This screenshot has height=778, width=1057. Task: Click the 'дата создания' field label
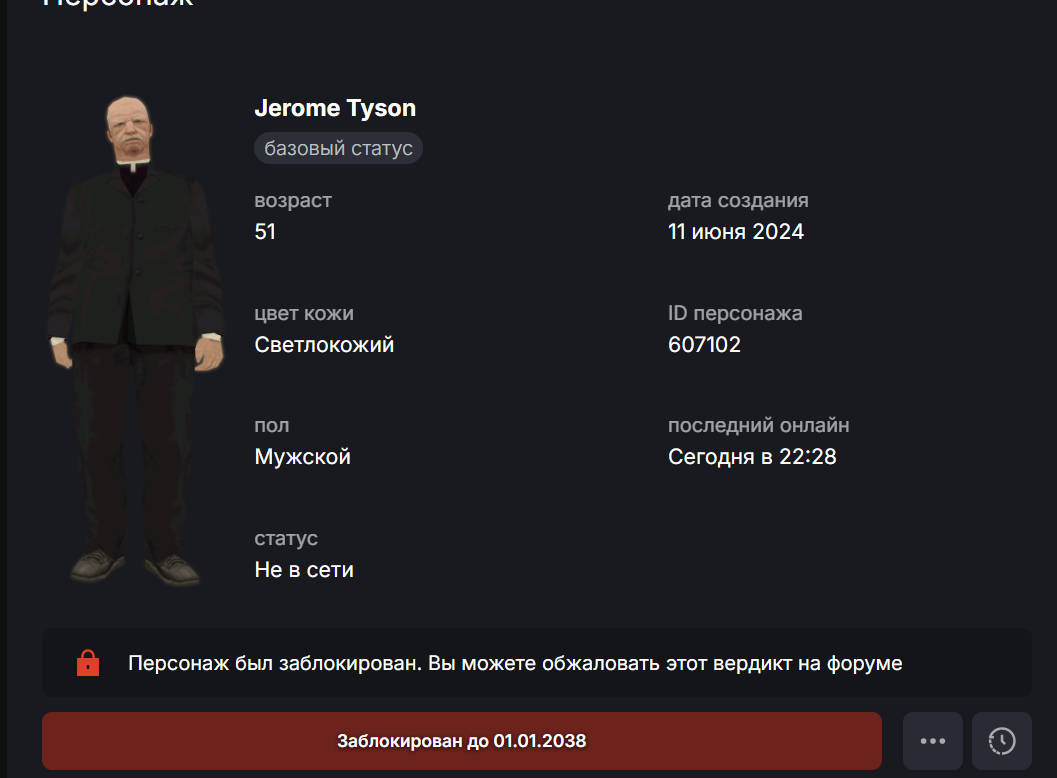(738, 200)
